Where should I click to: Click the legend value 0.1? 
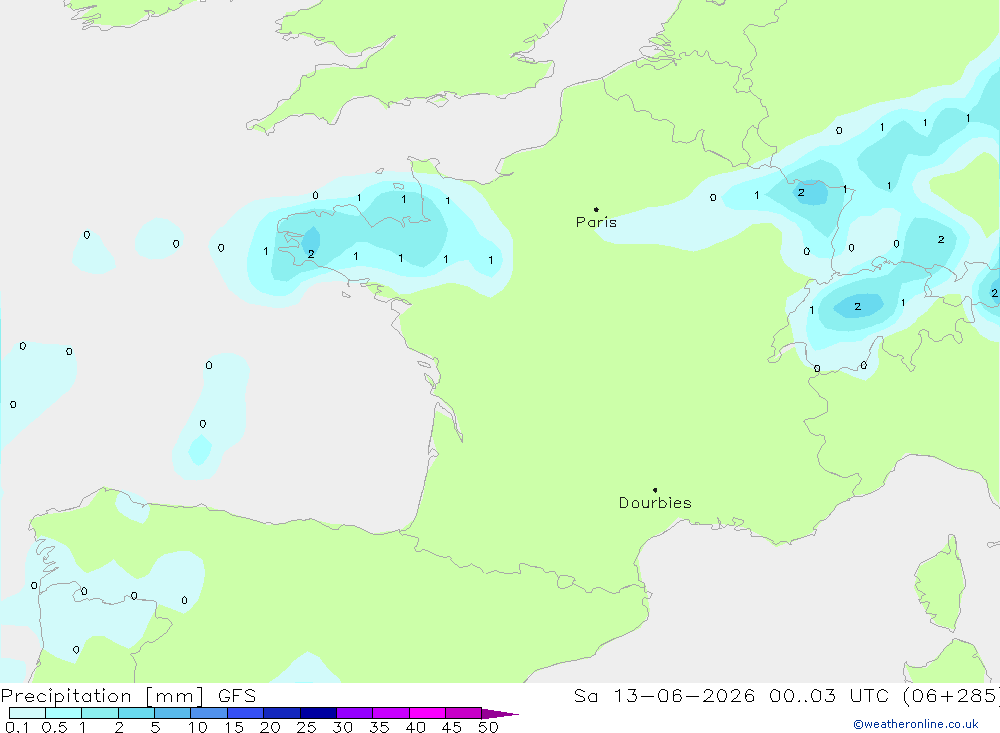[x=17, y=727]
